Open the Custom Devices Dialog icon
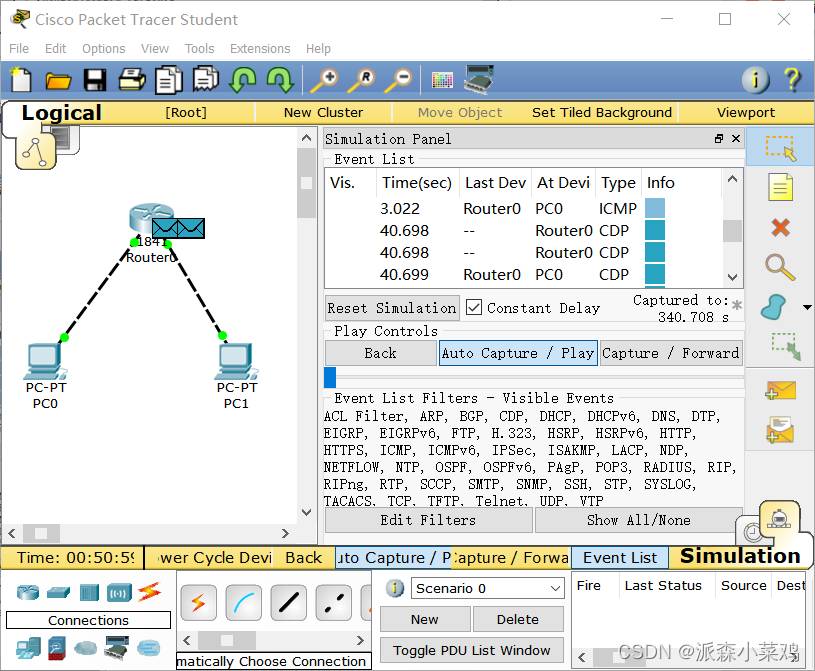This screenshot has width=815, height=671. 479,80
